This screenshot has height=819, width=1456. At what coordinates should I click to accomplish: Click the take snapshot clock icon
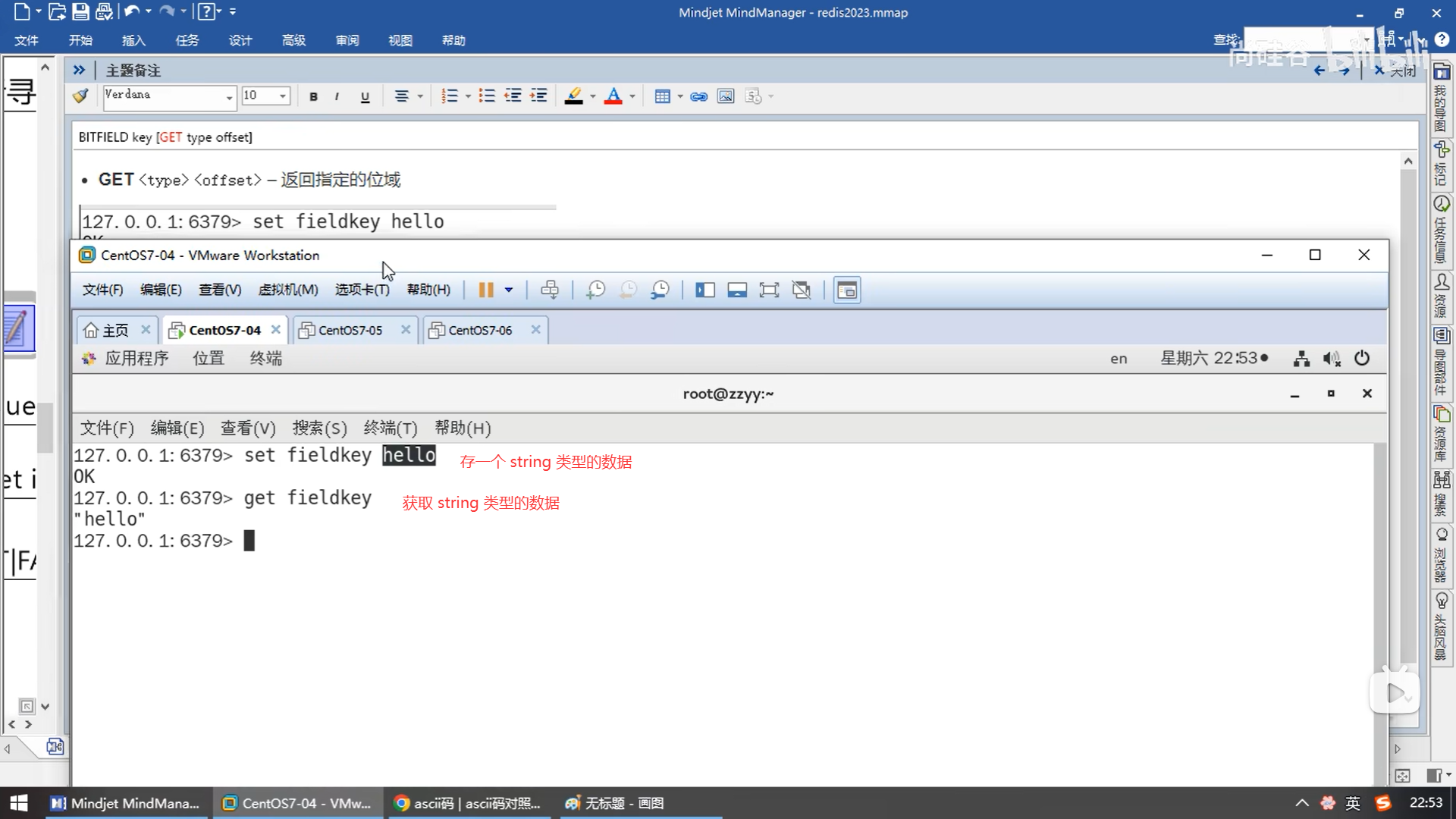(596, 290)
